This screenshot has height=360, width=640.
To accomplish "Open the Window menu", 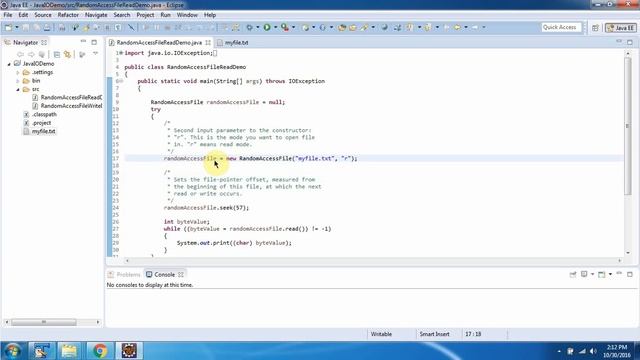I will click(187, 15).
